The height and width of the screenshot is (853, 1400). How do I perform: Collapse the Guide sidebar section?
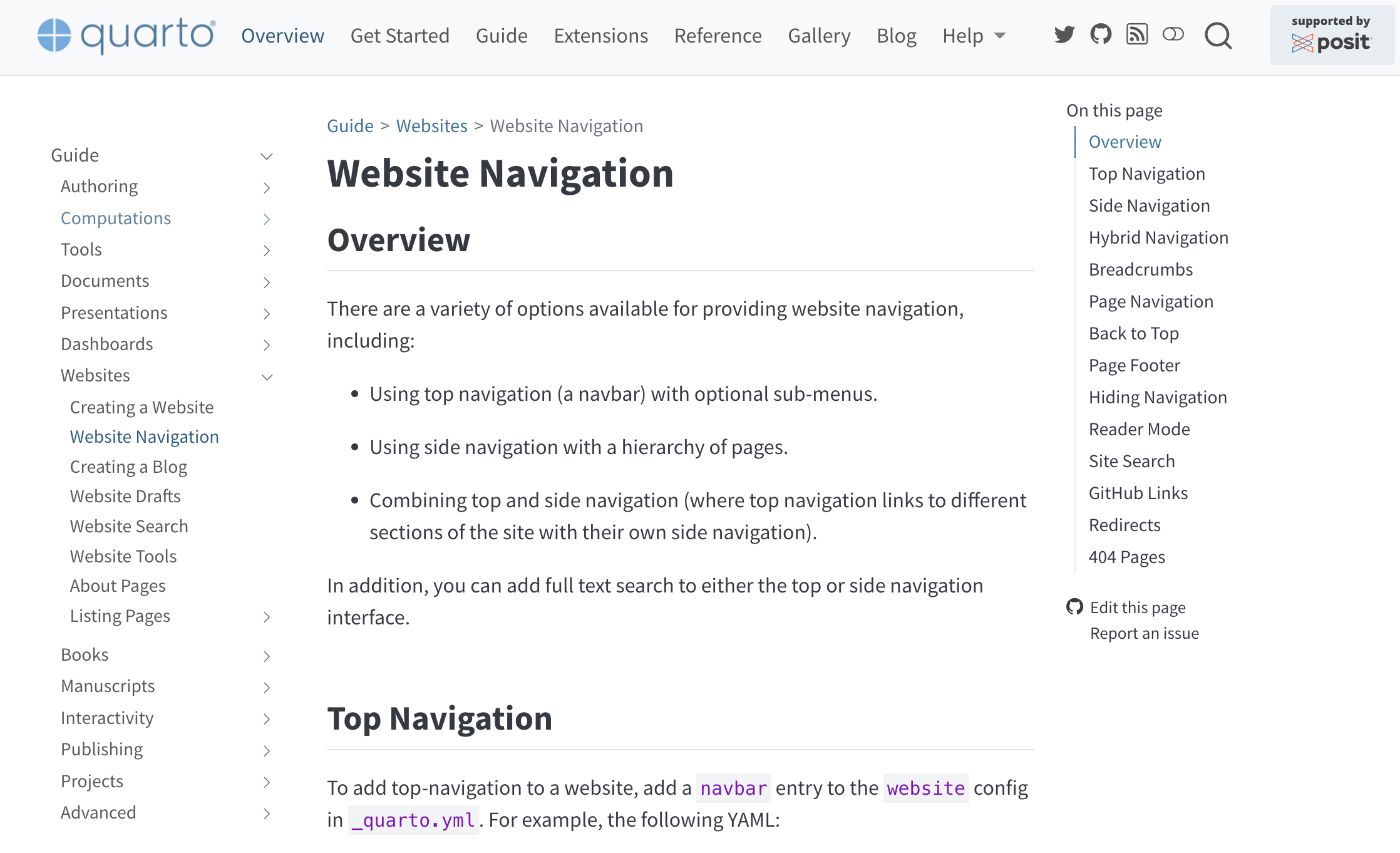click(267, 157)
